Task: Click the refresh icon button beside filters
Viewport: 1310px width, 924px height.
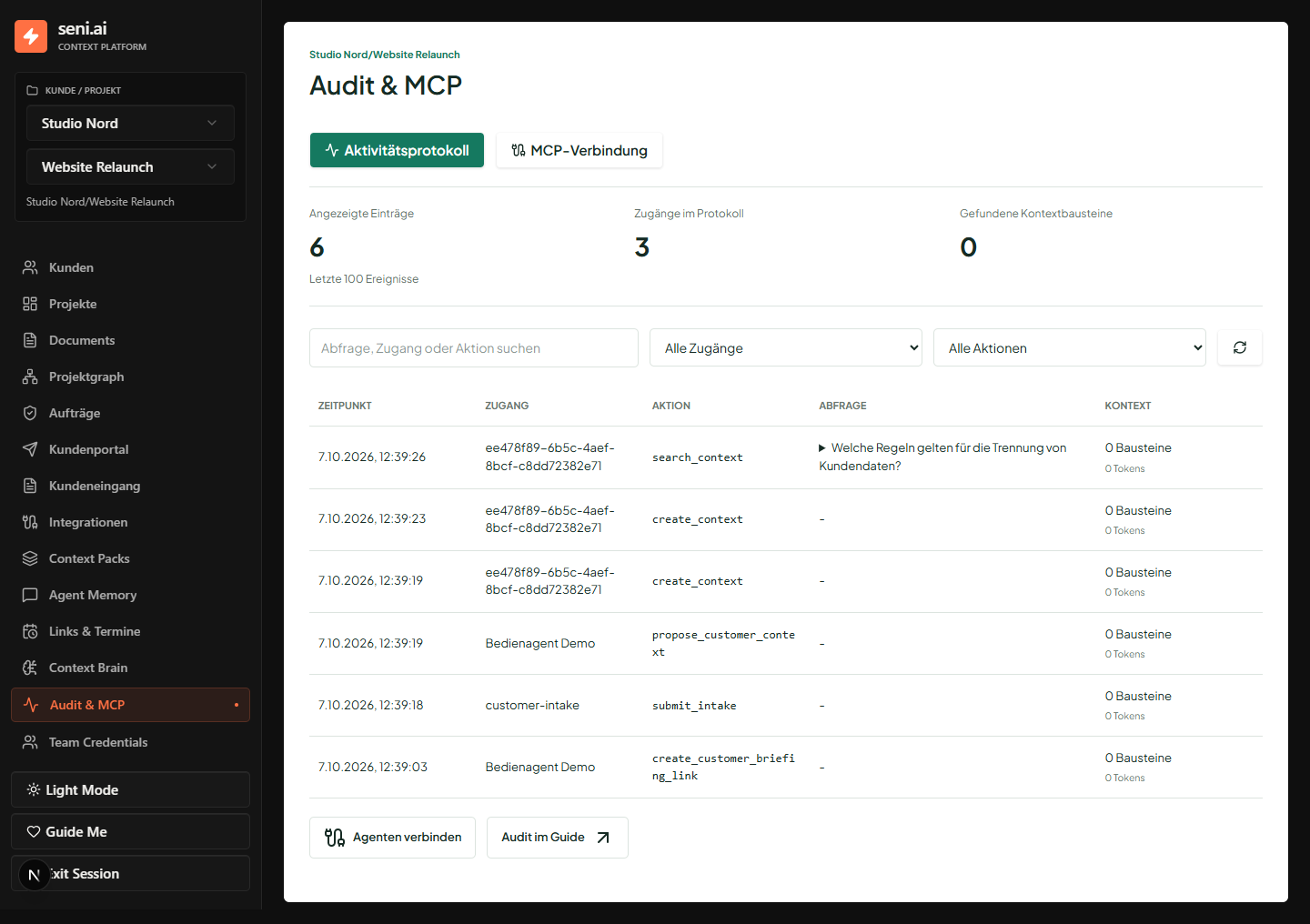Action: 1239,347
